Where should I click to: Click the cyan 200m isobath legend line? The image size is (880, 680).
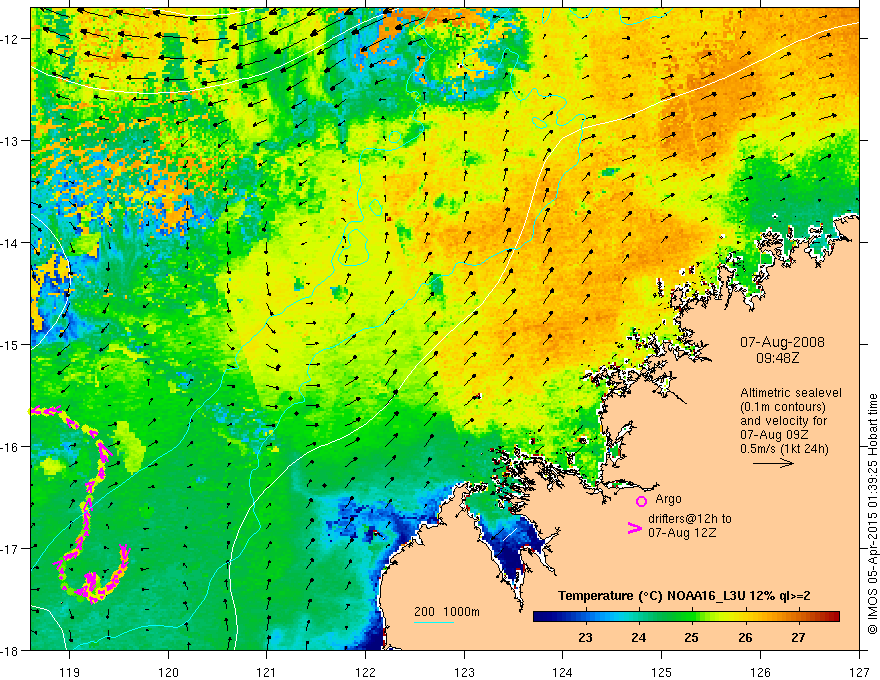434,622
